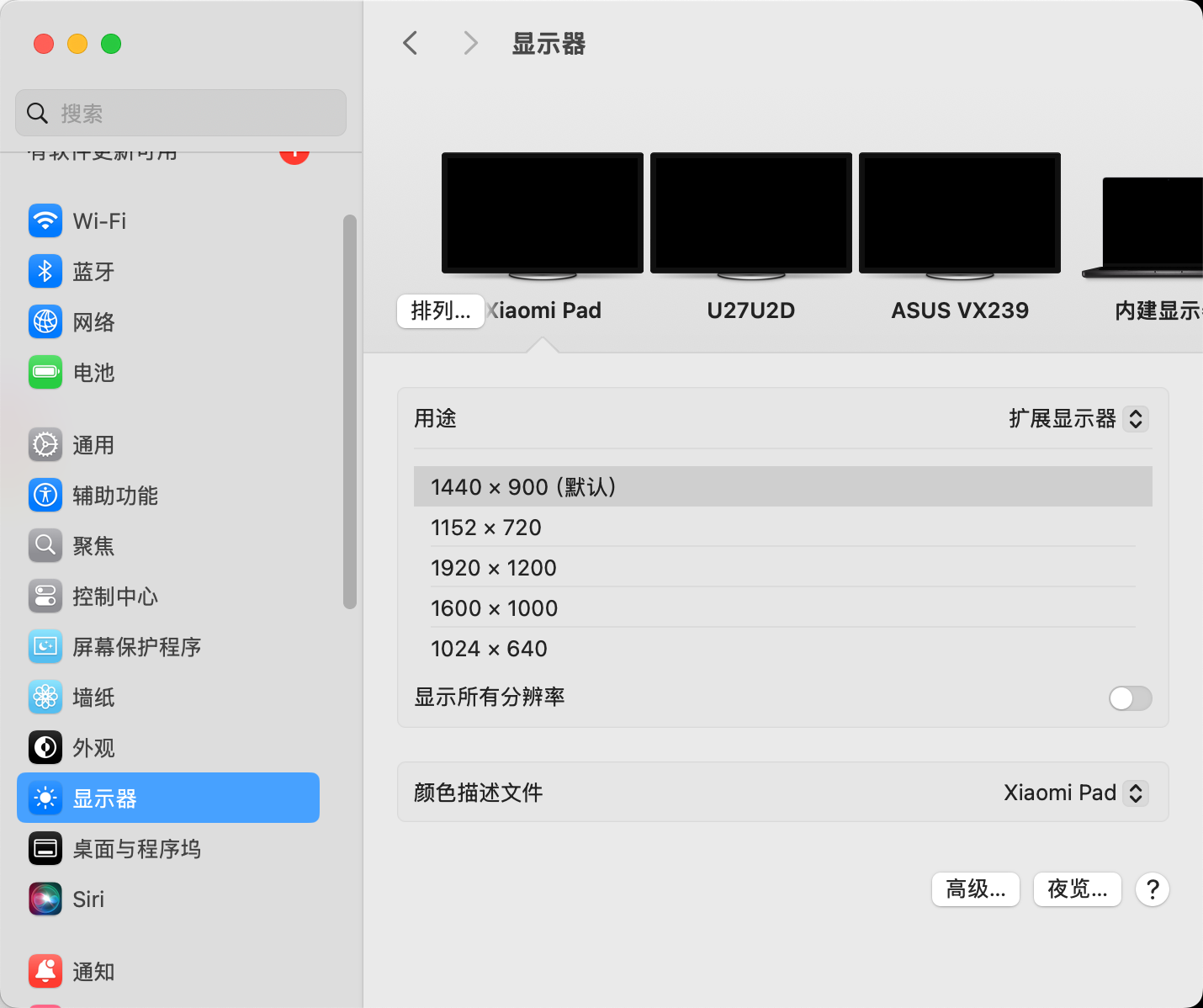
Task: Open Screen Saver (屏幕保护程序) icon
Action: [45, 647]
